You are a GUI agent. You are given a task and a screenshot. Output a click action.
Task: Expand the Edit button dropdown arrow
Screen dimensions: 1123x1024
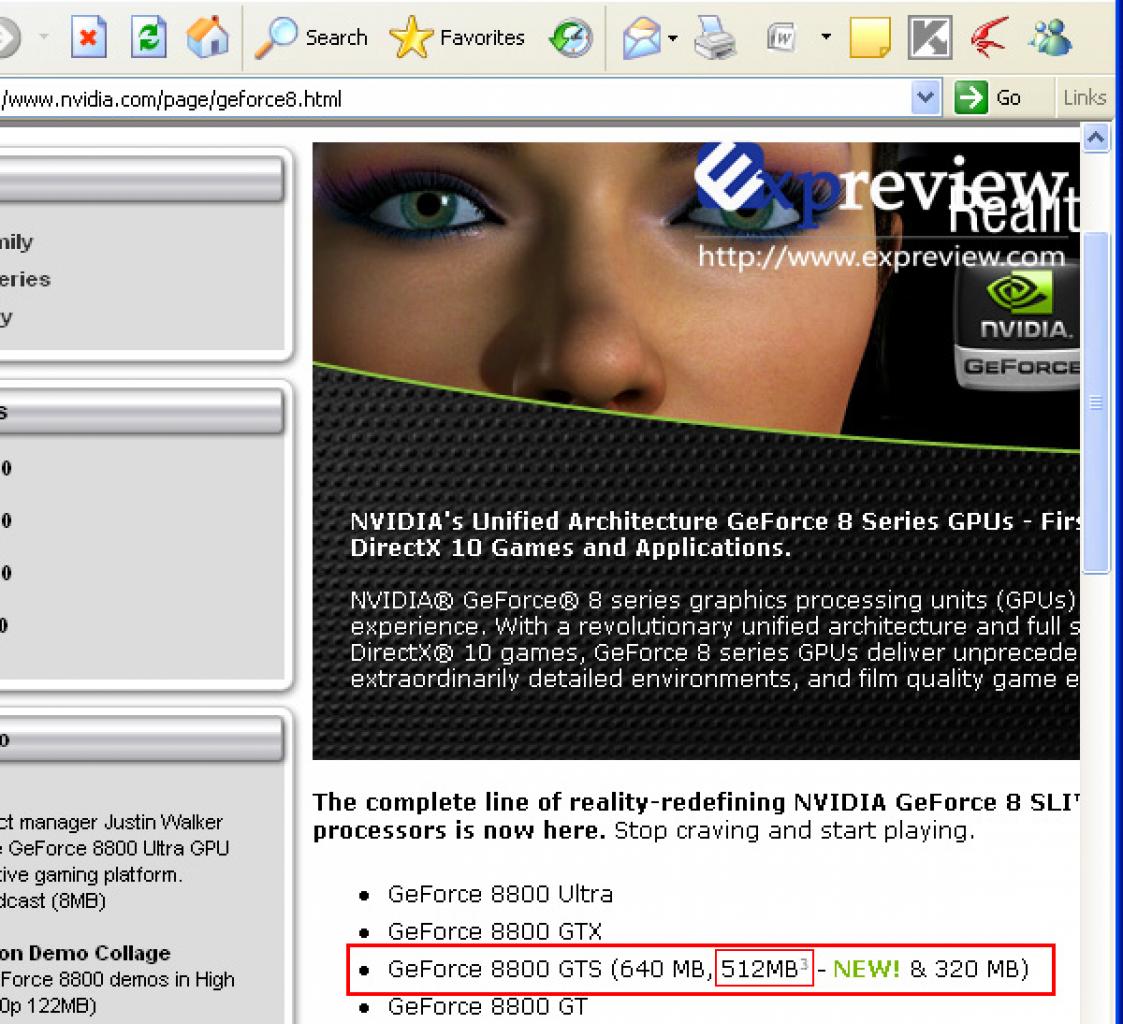[826, 36]
